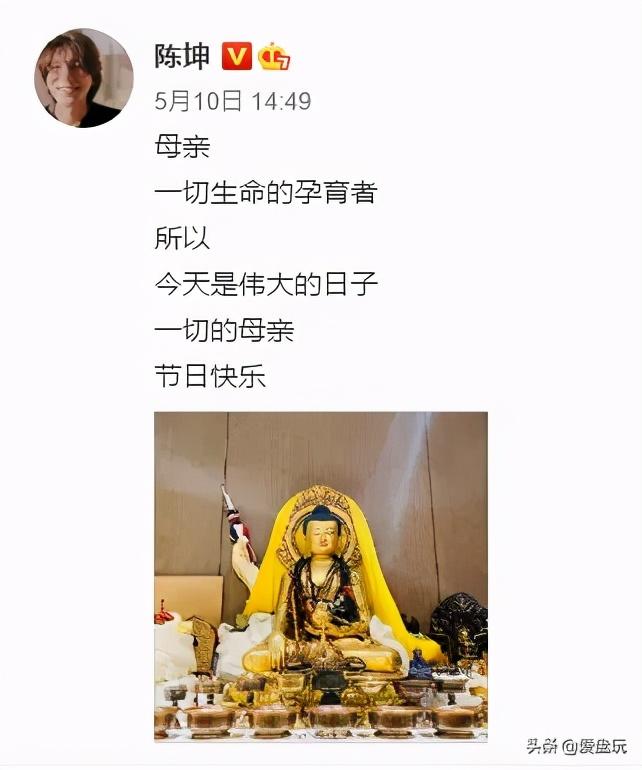Click the 头条 watermark logo text

(x=542, y=747)
